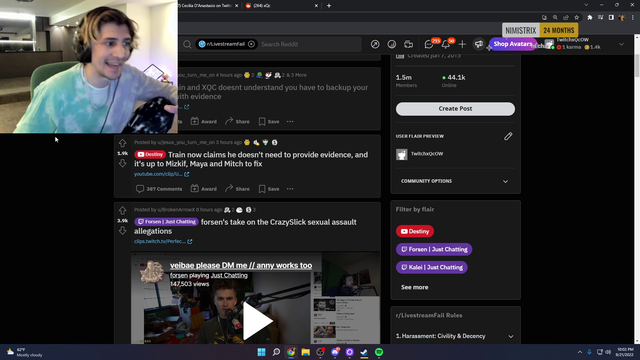Image resolution: width=640 pixels, height=360 pixels.
Task: Filter posts by Destiny flair
Action: click(415, 231)
